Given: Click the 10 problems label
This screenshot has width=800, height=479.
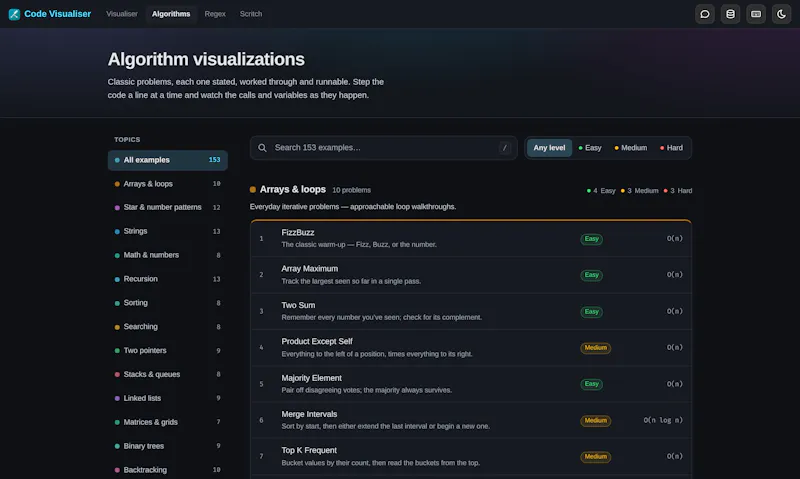Looking at the screenshot, I should coord(352,190).
